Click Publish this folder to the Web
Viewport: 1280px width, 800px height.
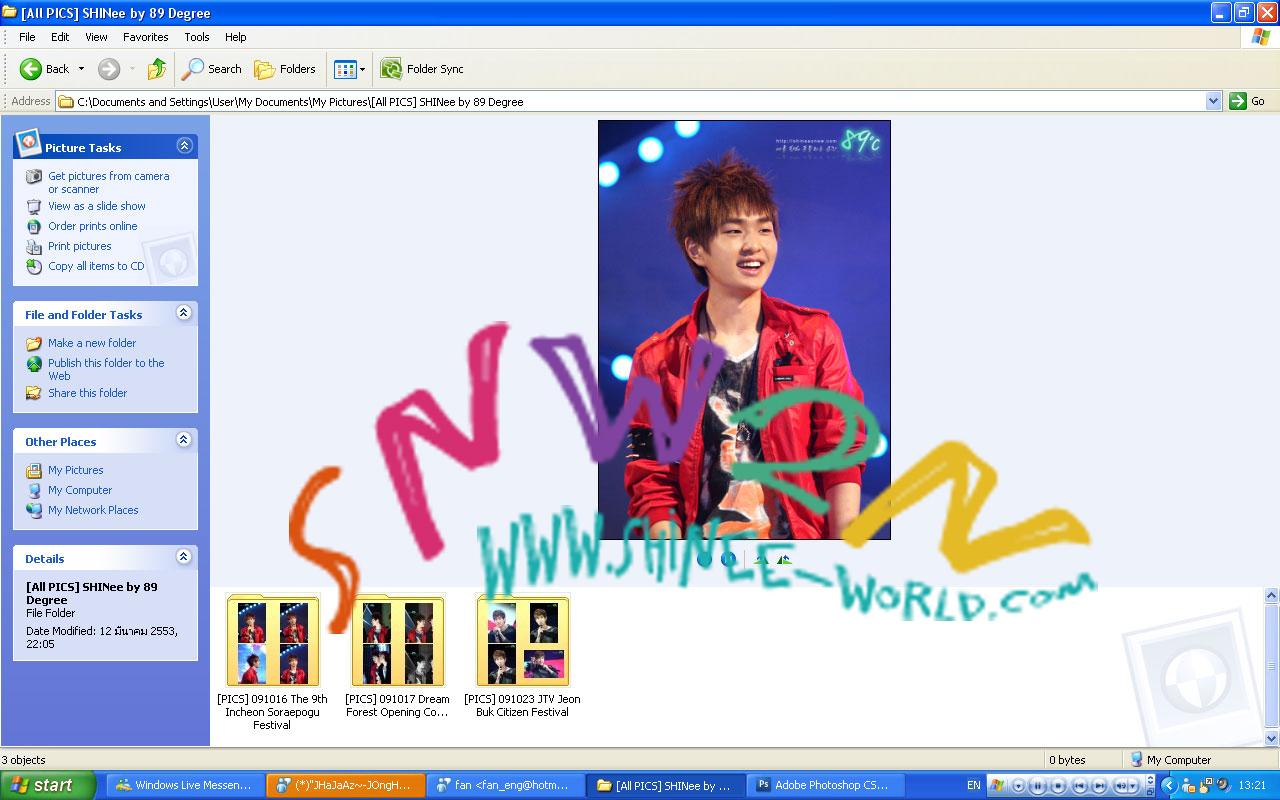[106, 369]
